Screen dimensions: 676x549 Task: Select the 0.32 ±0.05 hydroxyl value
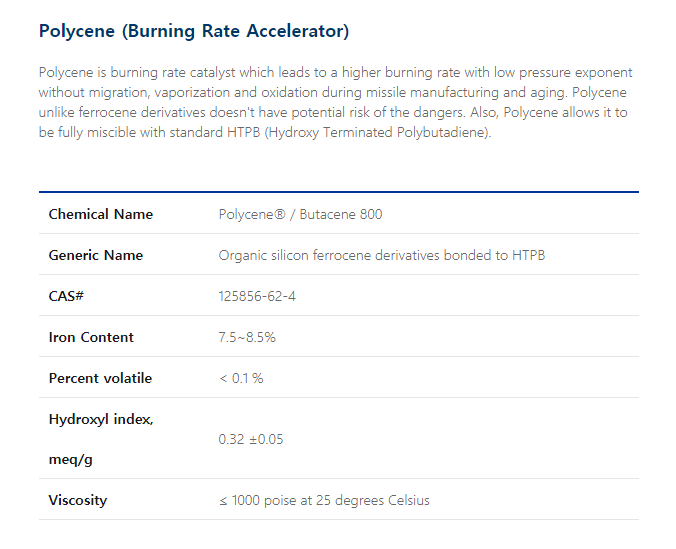[252, 439]
